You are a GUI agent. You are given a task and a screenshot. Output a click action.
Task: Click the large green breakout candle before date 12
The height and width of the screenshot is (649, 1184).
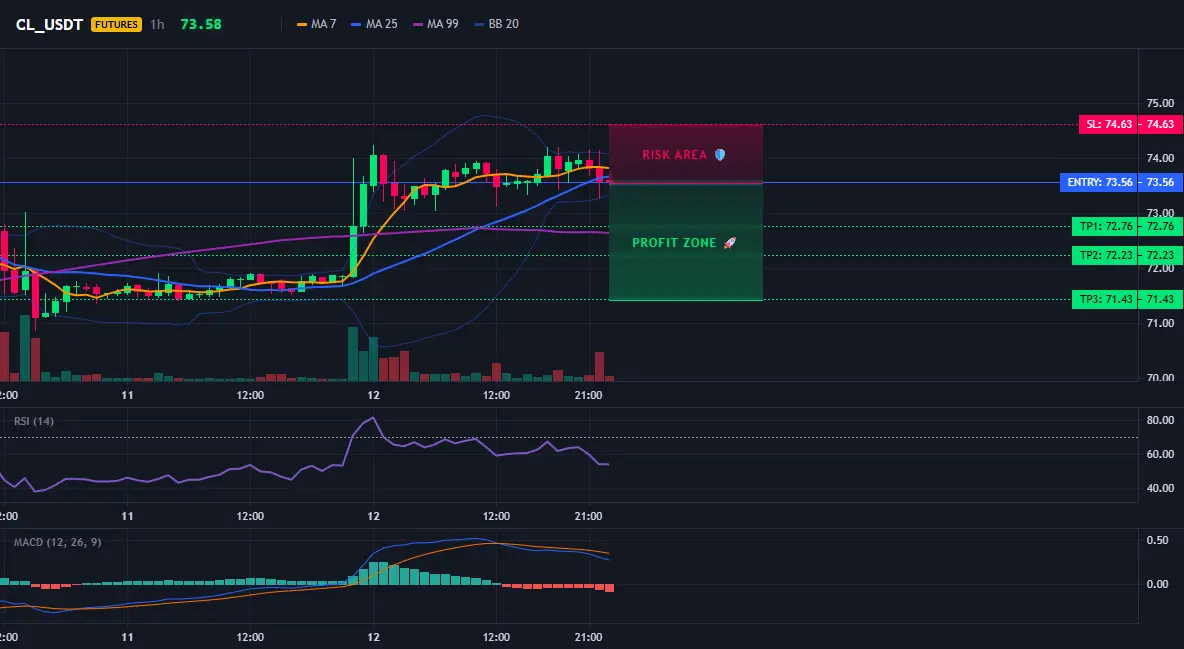pos(353,251)
